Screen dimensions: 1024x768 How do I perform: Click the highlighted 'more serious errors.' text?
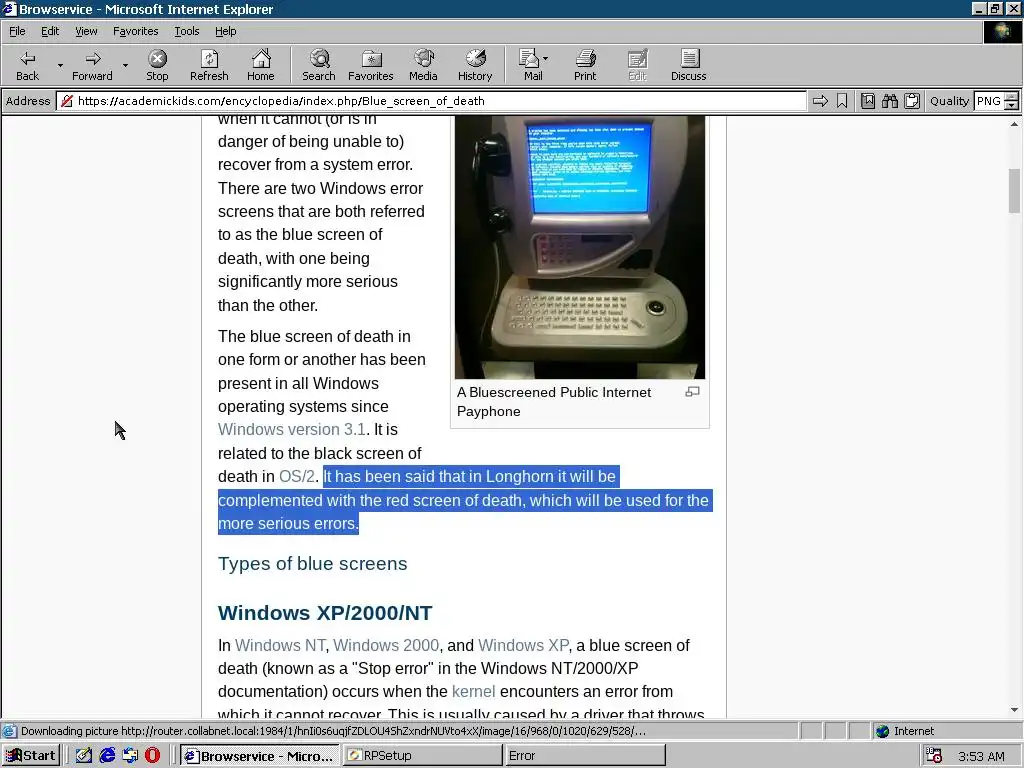coord(288,524)
